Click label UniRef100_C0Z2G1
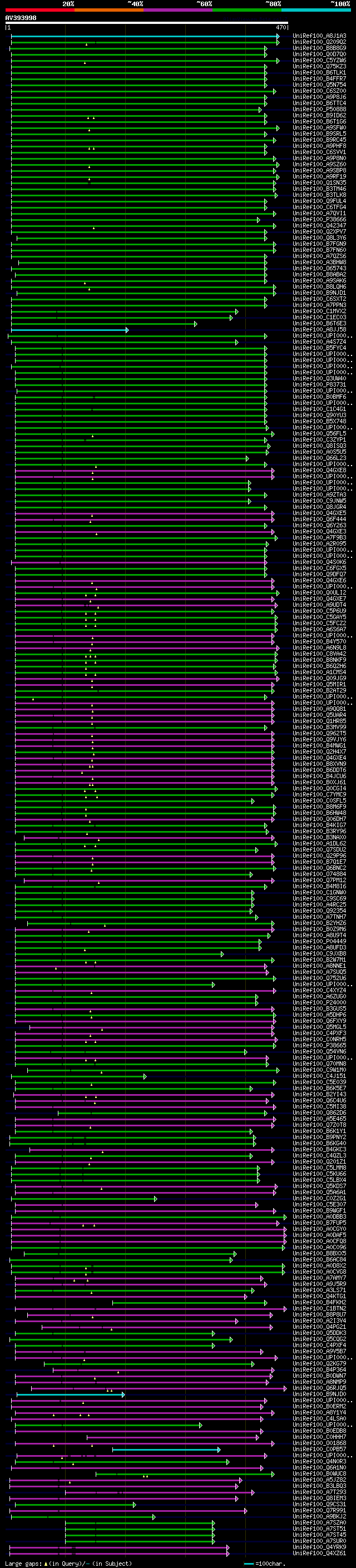 click(x=319, y=1199)
